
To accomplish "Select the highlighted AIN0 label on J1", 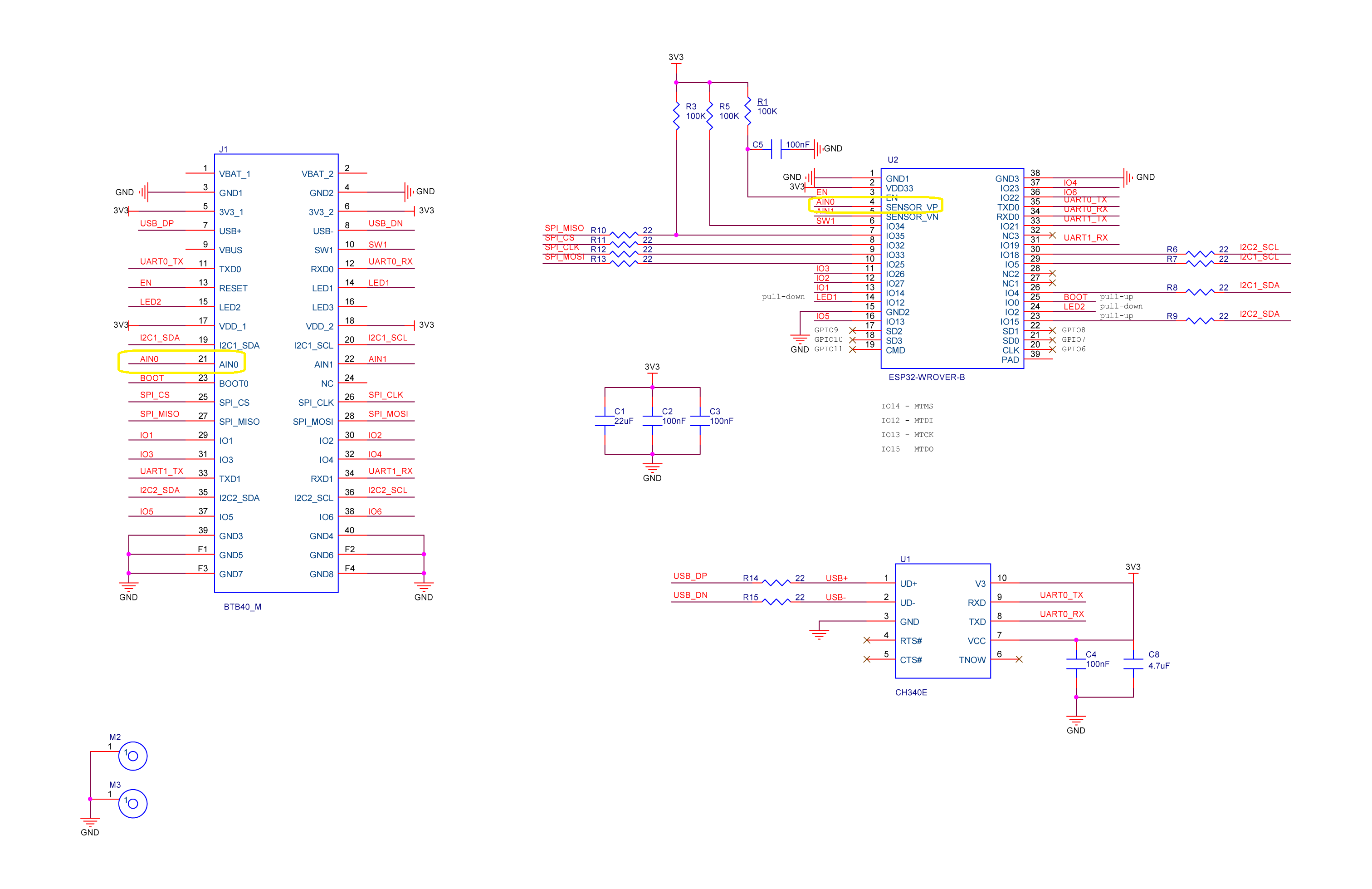I will click(149, 359).
